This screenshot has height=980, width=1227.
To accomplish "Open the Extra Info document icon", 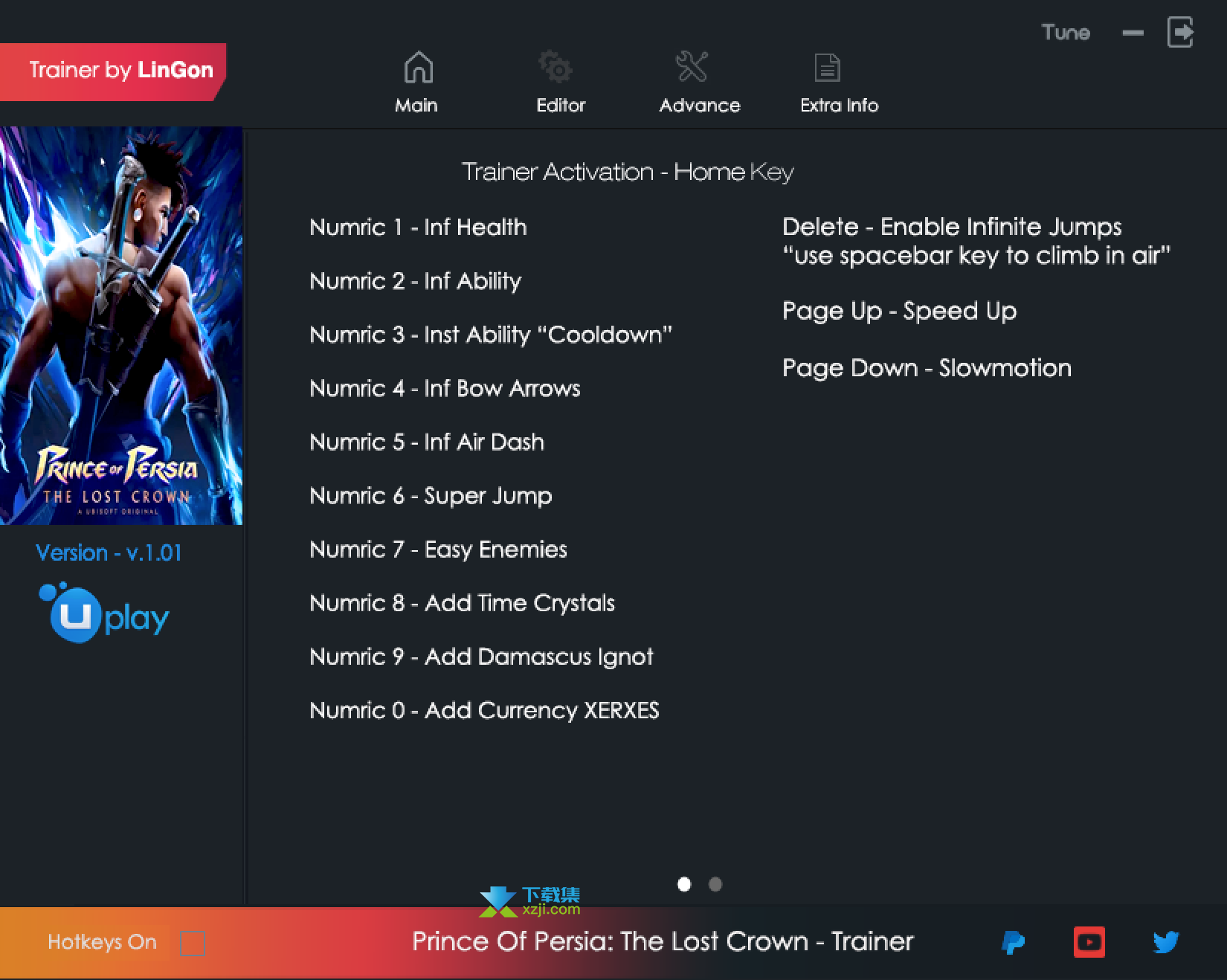I will click(x=827, y=68).
